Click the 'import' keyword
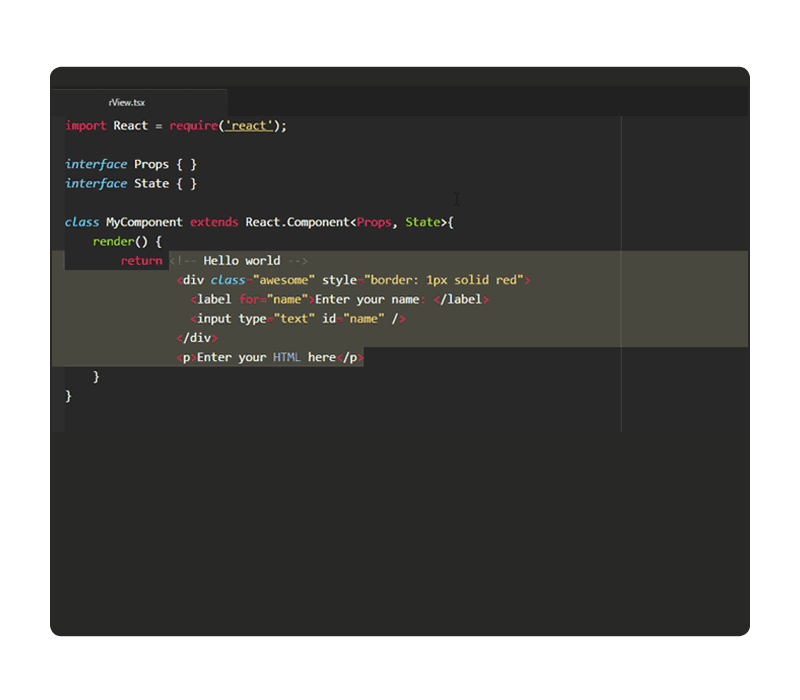The image size is (800, 700). point(86,126)
